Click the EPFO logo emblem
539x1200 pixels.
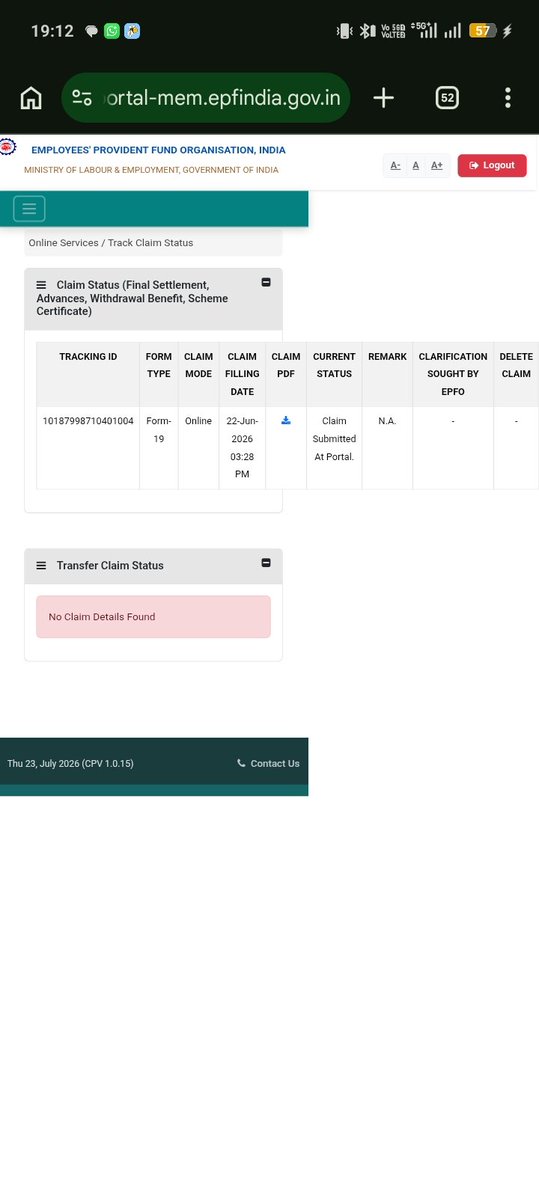point(8,146)
